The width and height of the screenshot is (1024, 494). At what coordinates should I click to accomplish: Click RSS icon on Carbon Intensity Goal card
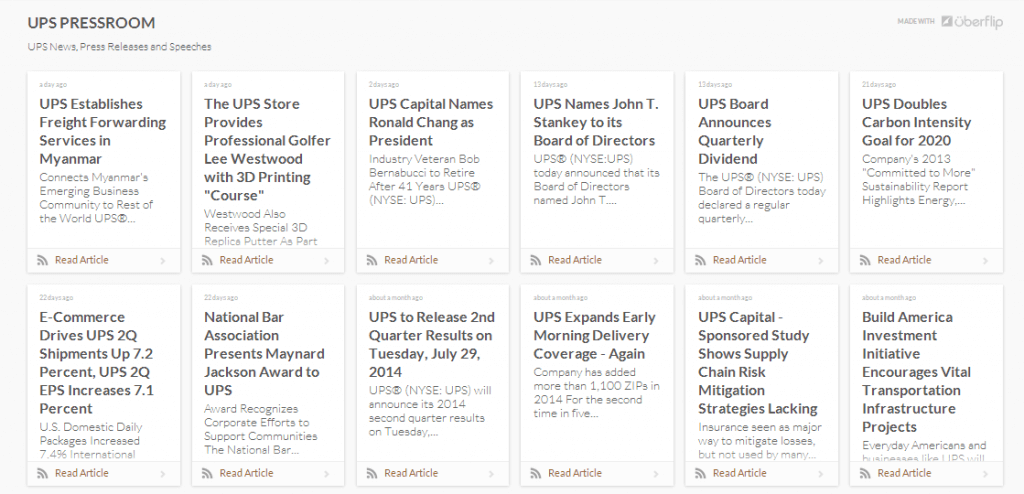pos(865,260)
